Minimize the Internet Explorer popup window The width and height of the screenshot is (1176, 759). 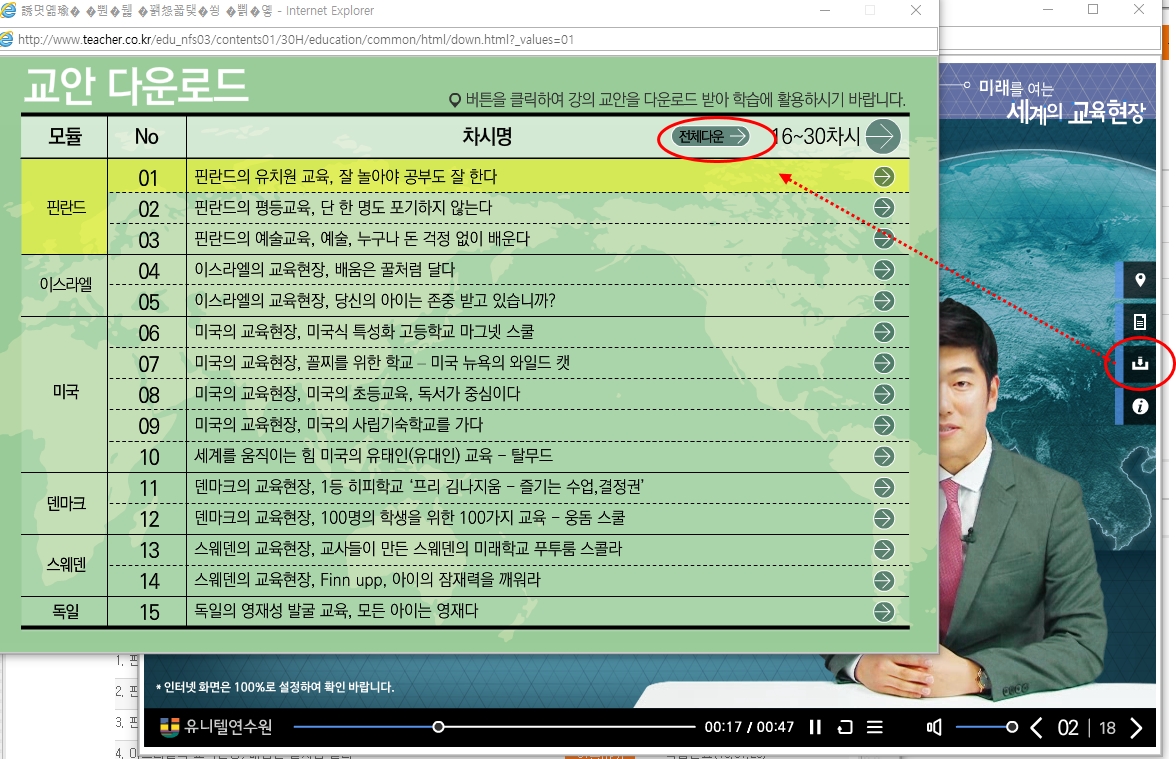[x=825, y=10]
